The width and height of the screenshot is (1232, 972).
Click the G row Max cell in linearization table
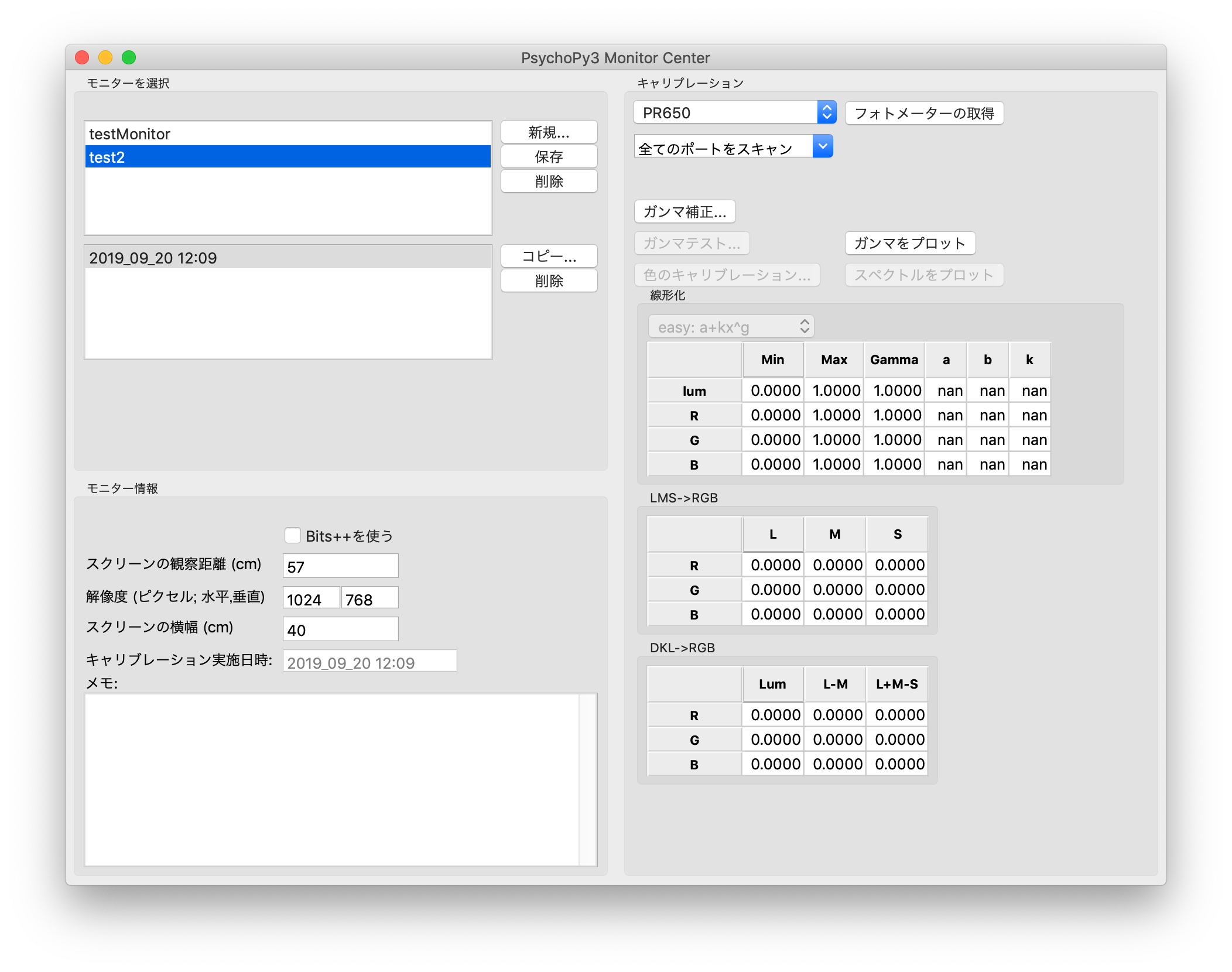[x=834, y=440]
